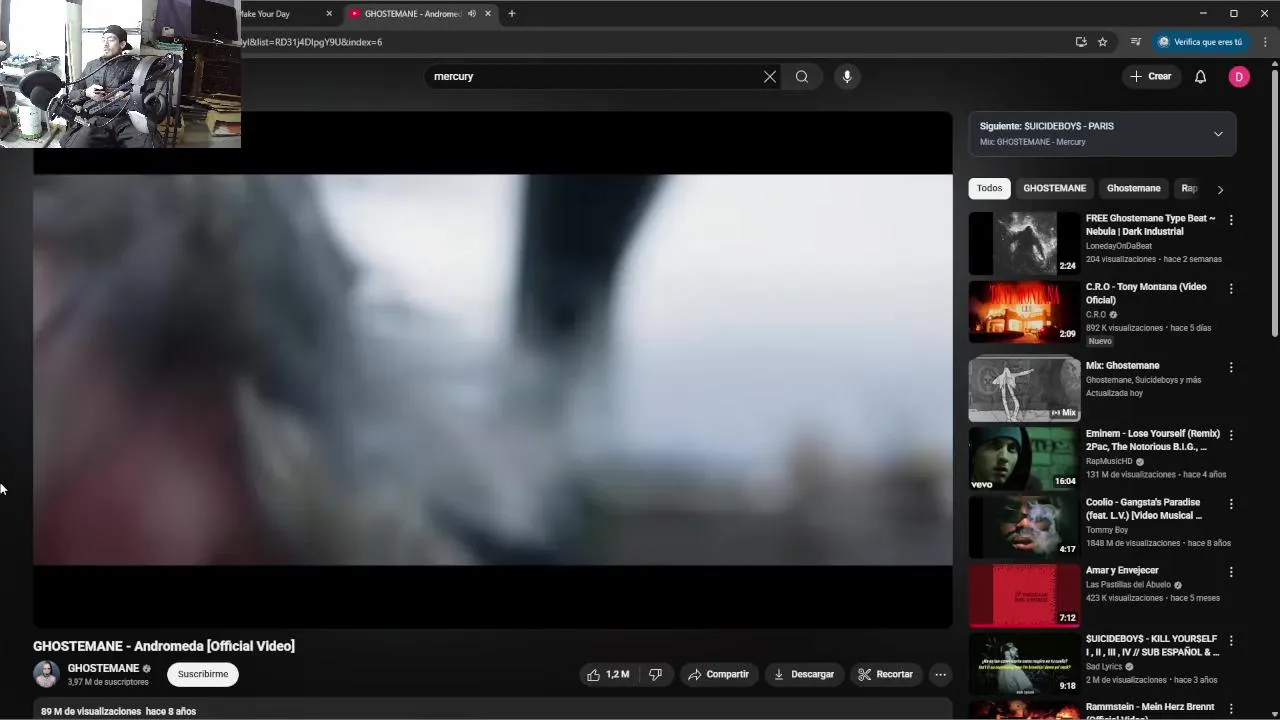Open the account avatar D menu
The height and width of the screenshot is (720, 1280).
point(1239,77)
